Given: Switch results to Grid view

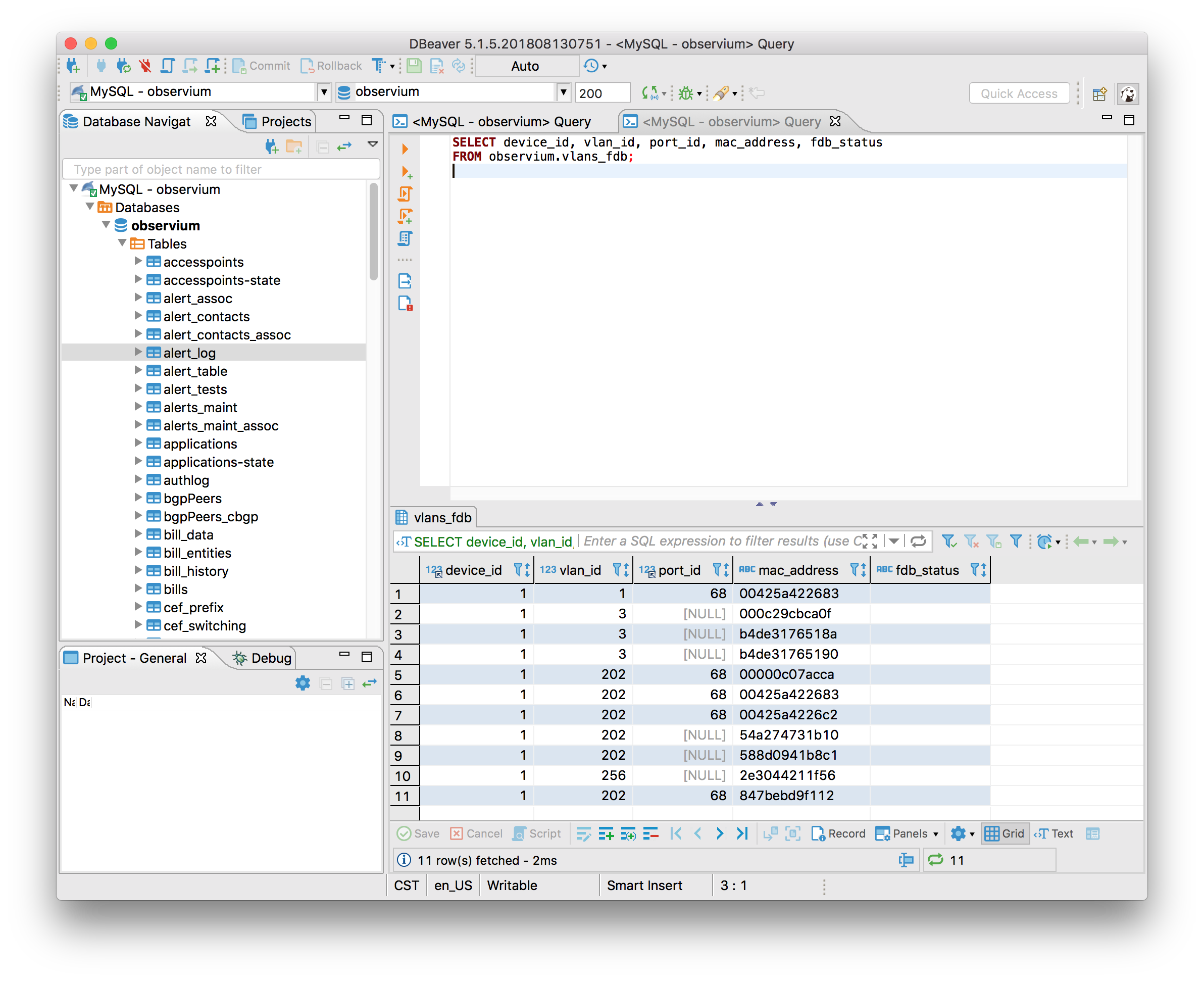Looking at the screenshot, I should (1004, 833).
